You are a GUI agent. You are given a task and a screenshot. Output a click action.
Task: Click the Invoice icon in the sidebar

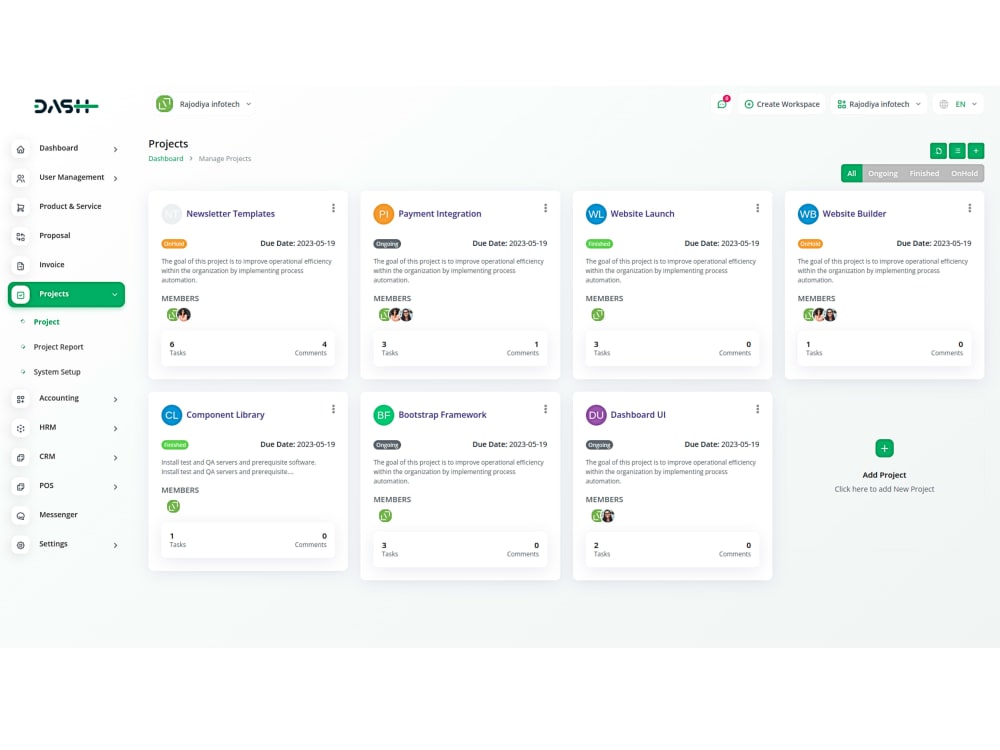coord(21,265)
